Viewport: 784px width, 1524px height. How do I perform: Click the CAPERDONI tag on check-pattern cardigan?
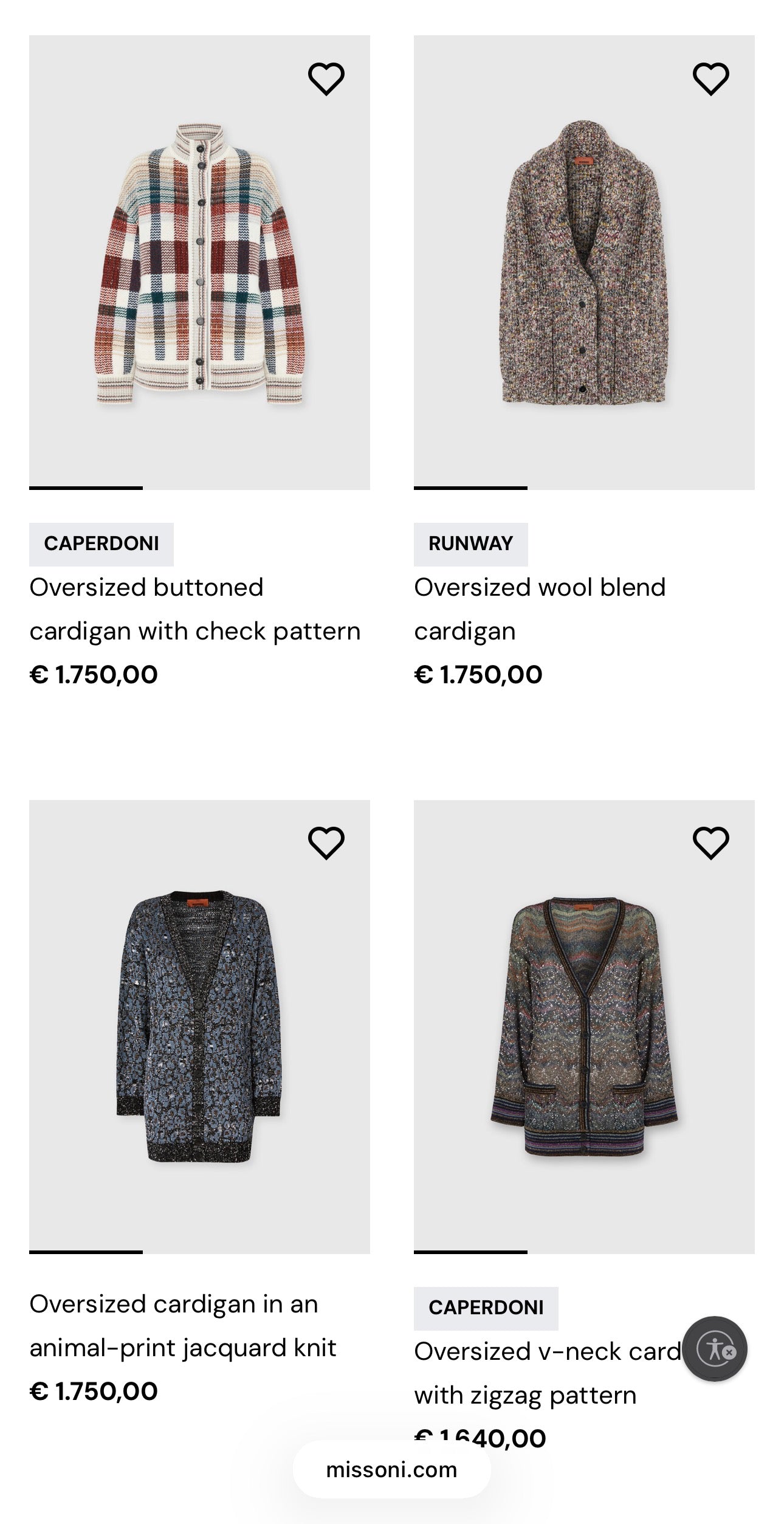(101, 543)
